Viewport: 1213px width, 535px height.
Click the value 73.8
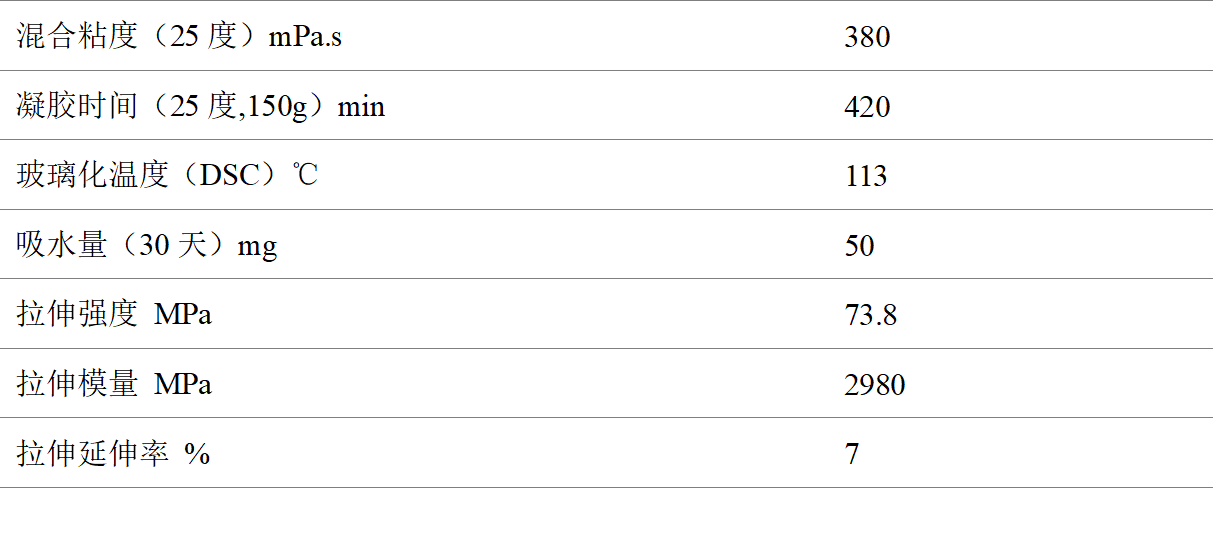[870, 315]
